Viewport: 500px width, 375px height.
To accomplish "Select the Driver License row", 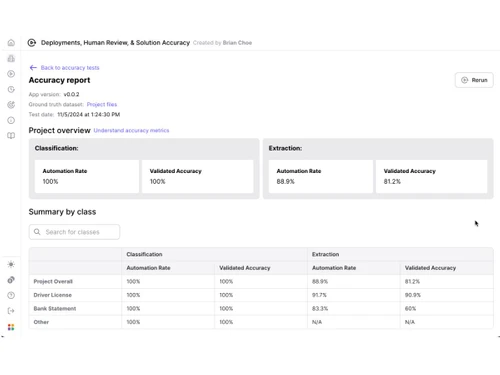I will (x=261, y=295).
